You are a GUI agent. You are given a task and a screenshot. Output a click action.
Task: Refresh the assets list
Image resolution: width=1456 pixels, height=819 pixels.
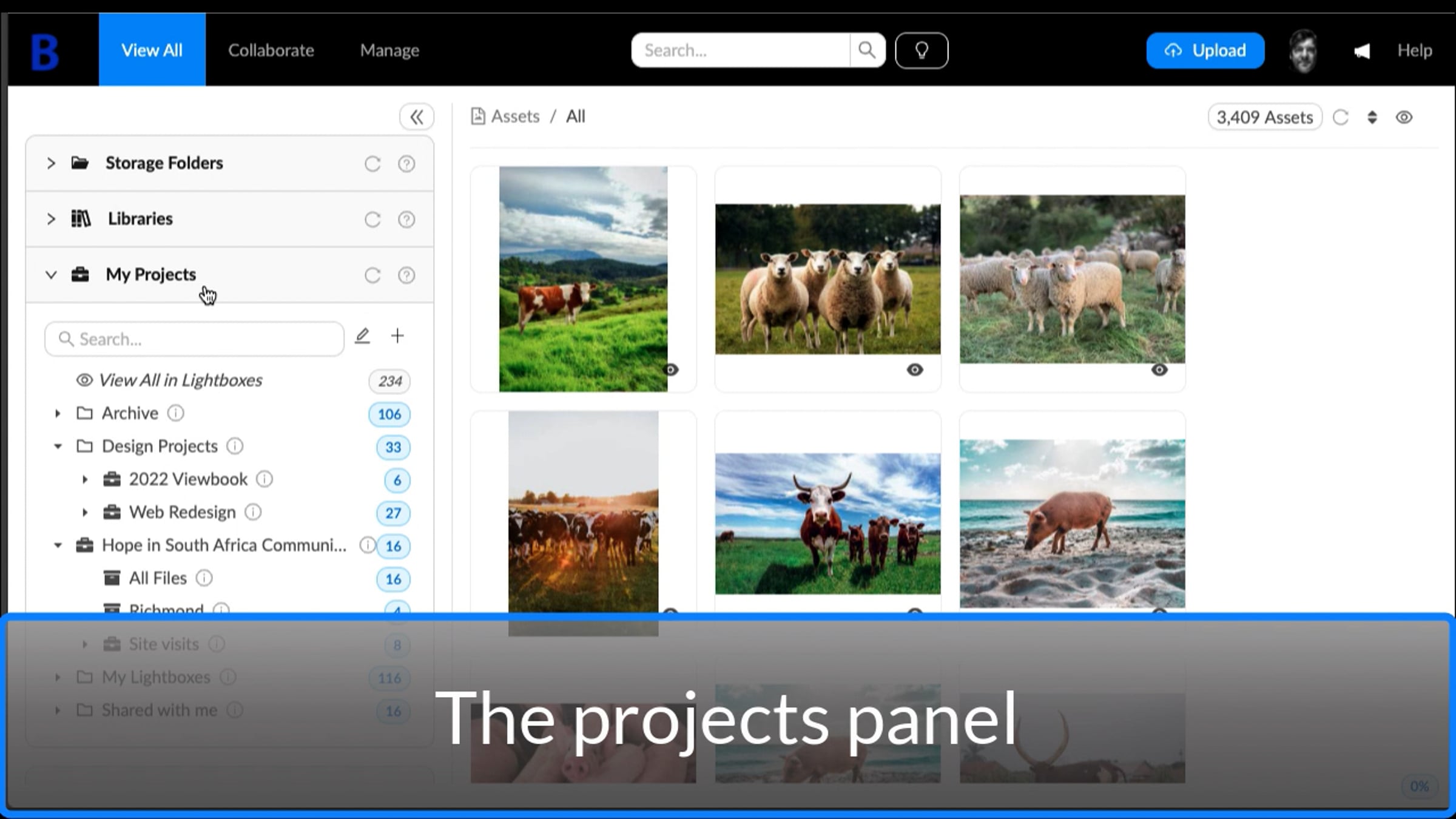tap(1341, 117)
